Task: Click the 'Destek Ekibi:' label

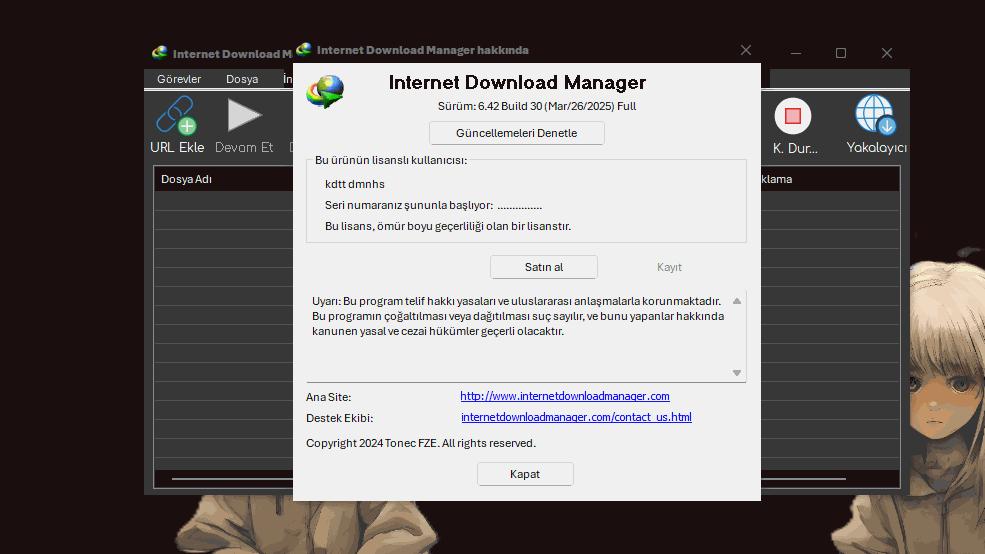Action: [x=339, y=418]
